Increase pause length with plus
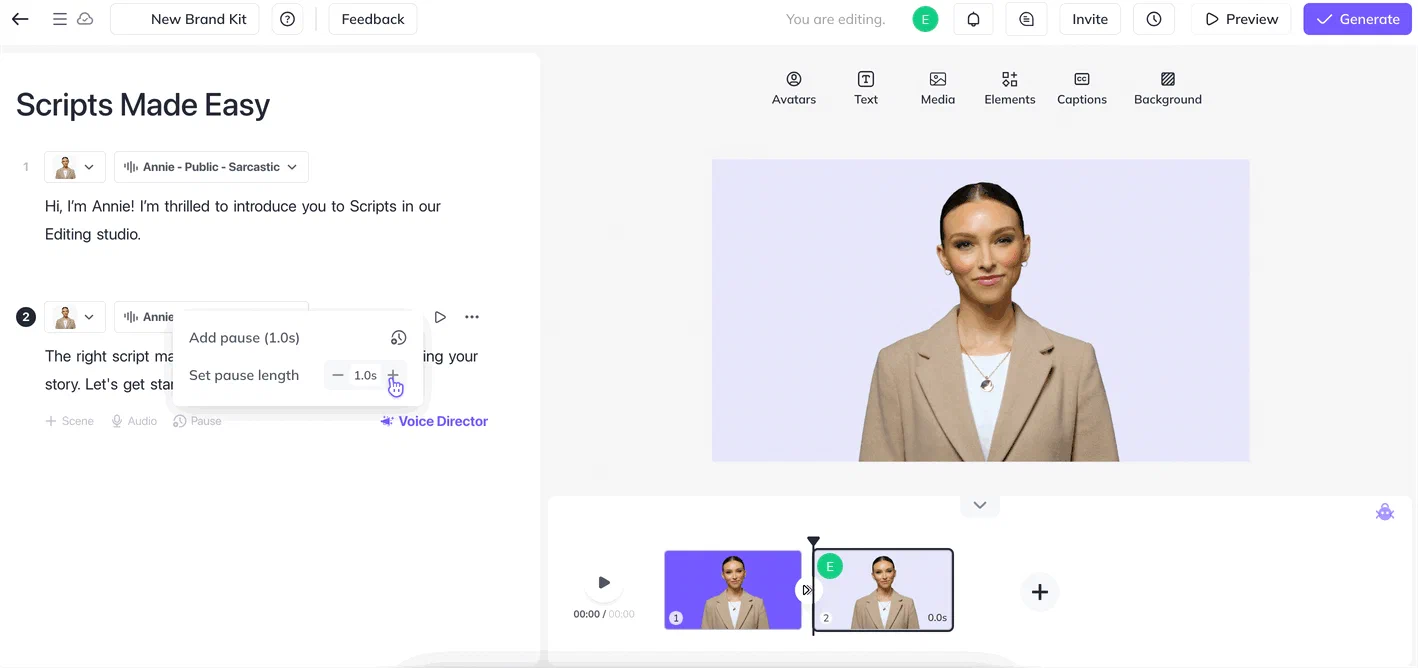The image size is (1418, 668). point(393,375)
